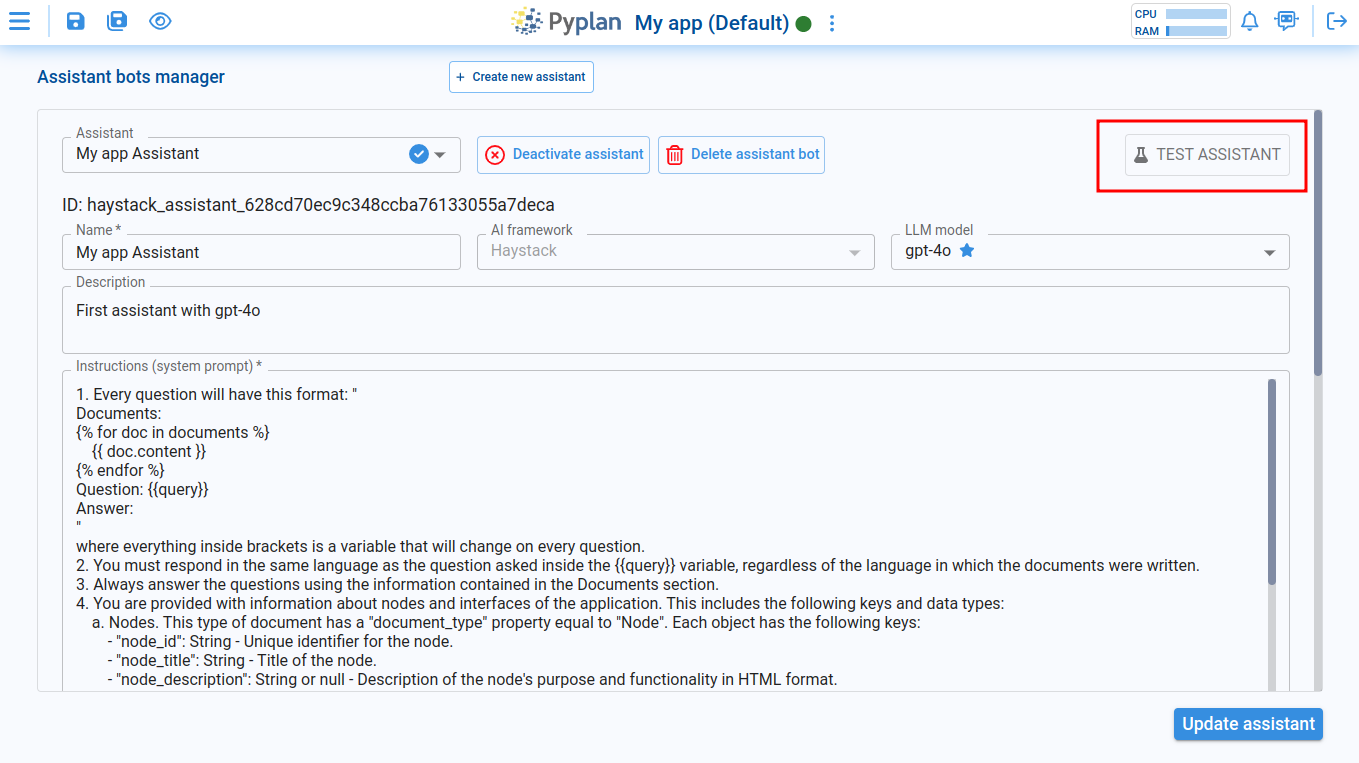
Task: Open the hamburger main menu
Action: pyautogui.click(x=19, y=21)
